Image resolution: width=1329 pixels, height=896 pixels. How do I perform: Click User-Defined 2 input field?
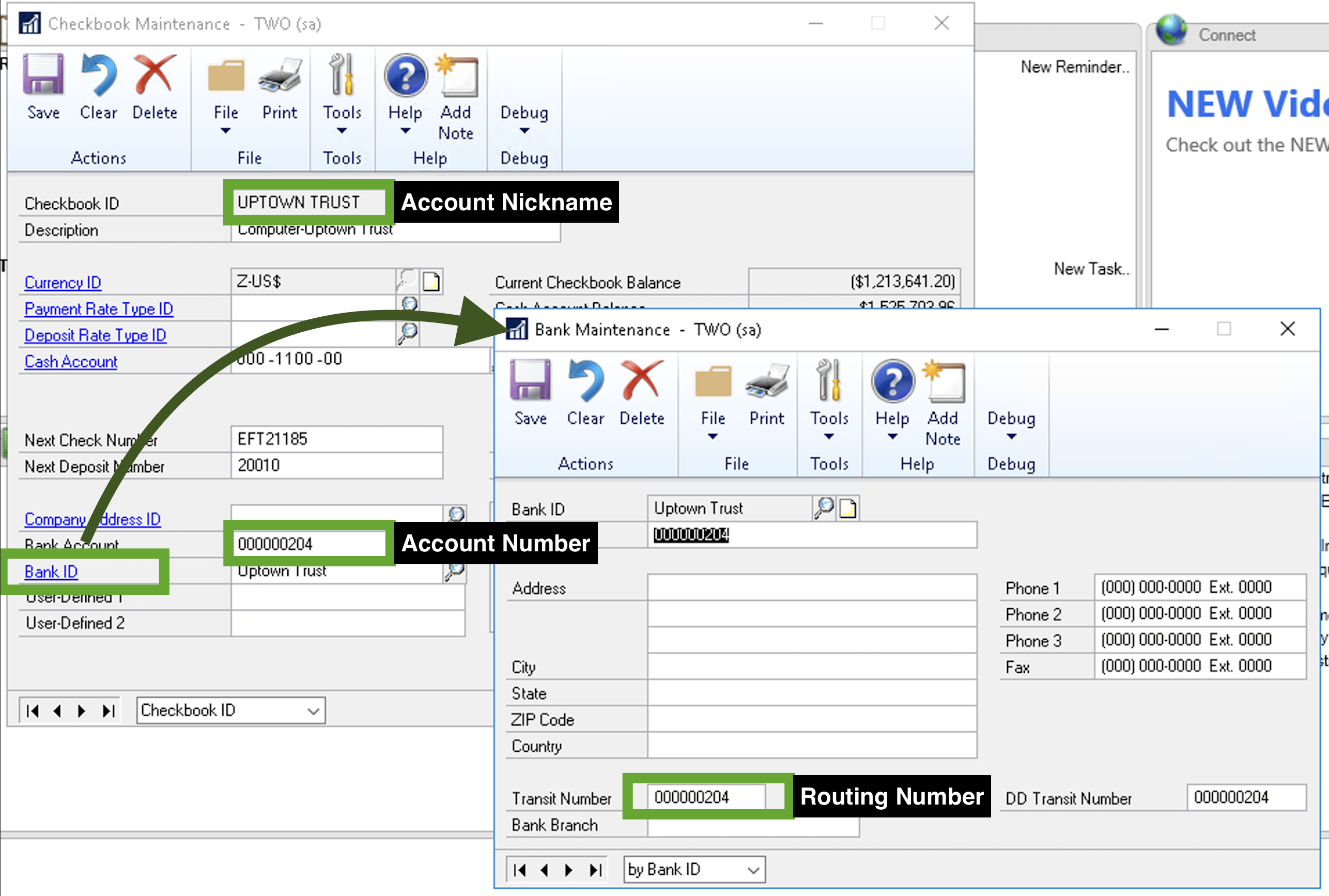tap(347, 623)
